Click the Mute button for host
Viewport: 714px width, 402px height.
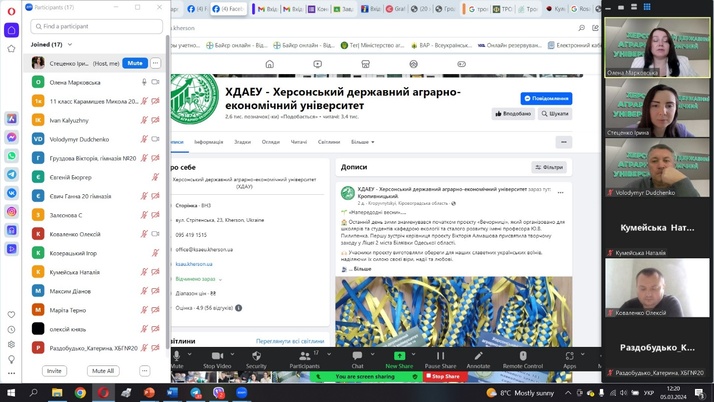pos(135,63)
